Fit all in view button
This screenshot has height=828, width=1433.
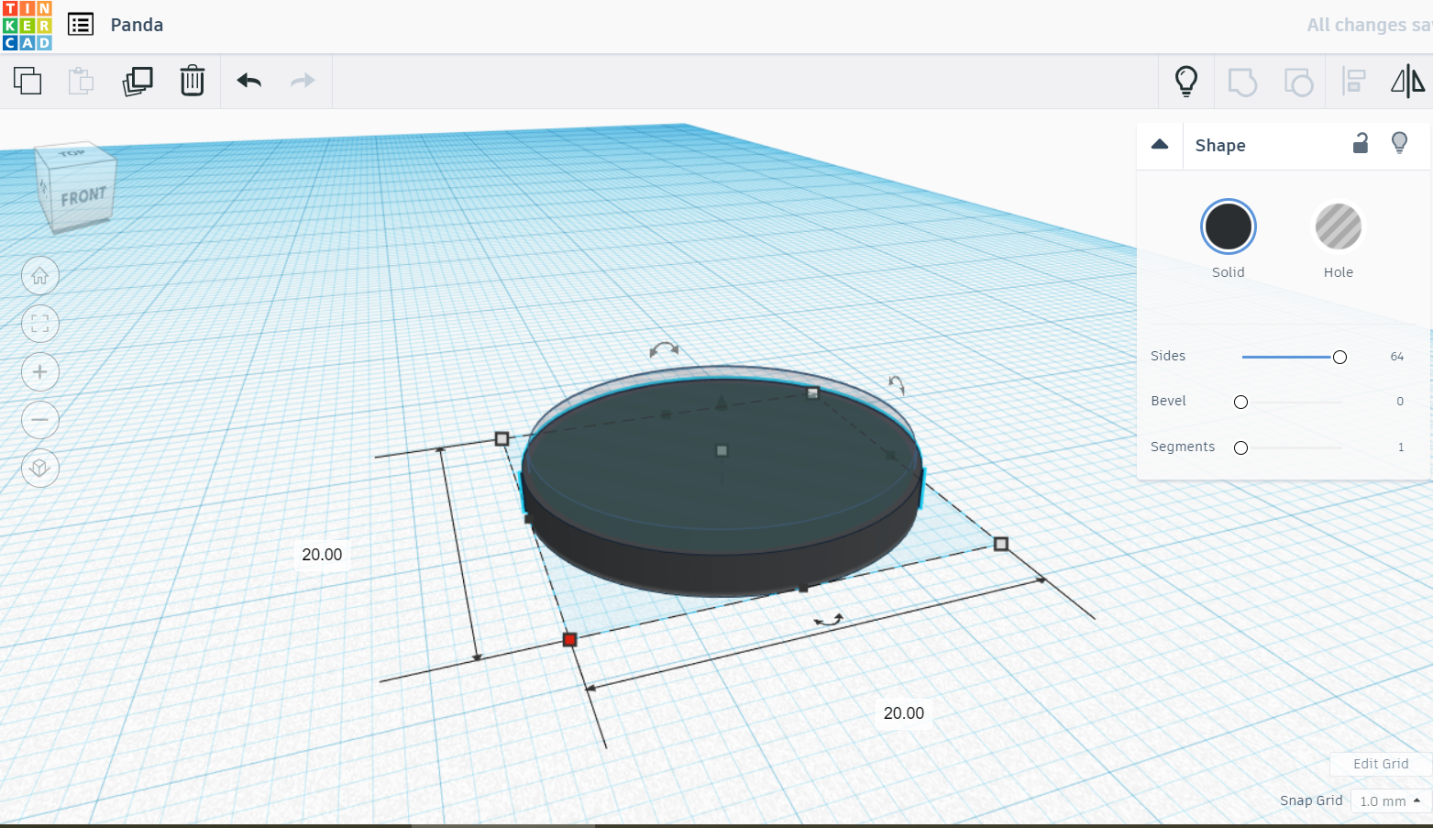coord(40,324)
